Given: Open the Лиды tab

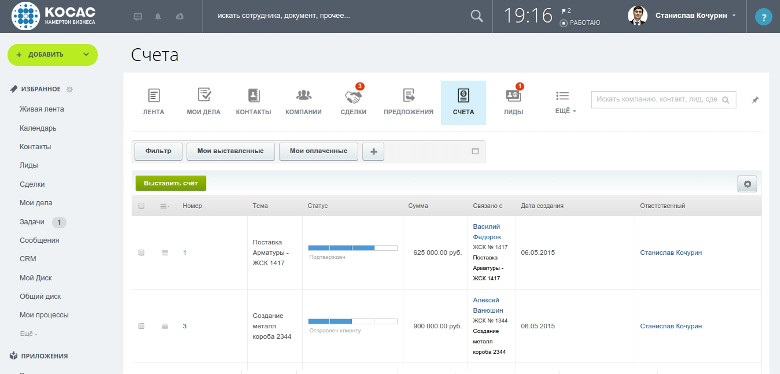Looking at the screenshot, I should click(513, 102).
